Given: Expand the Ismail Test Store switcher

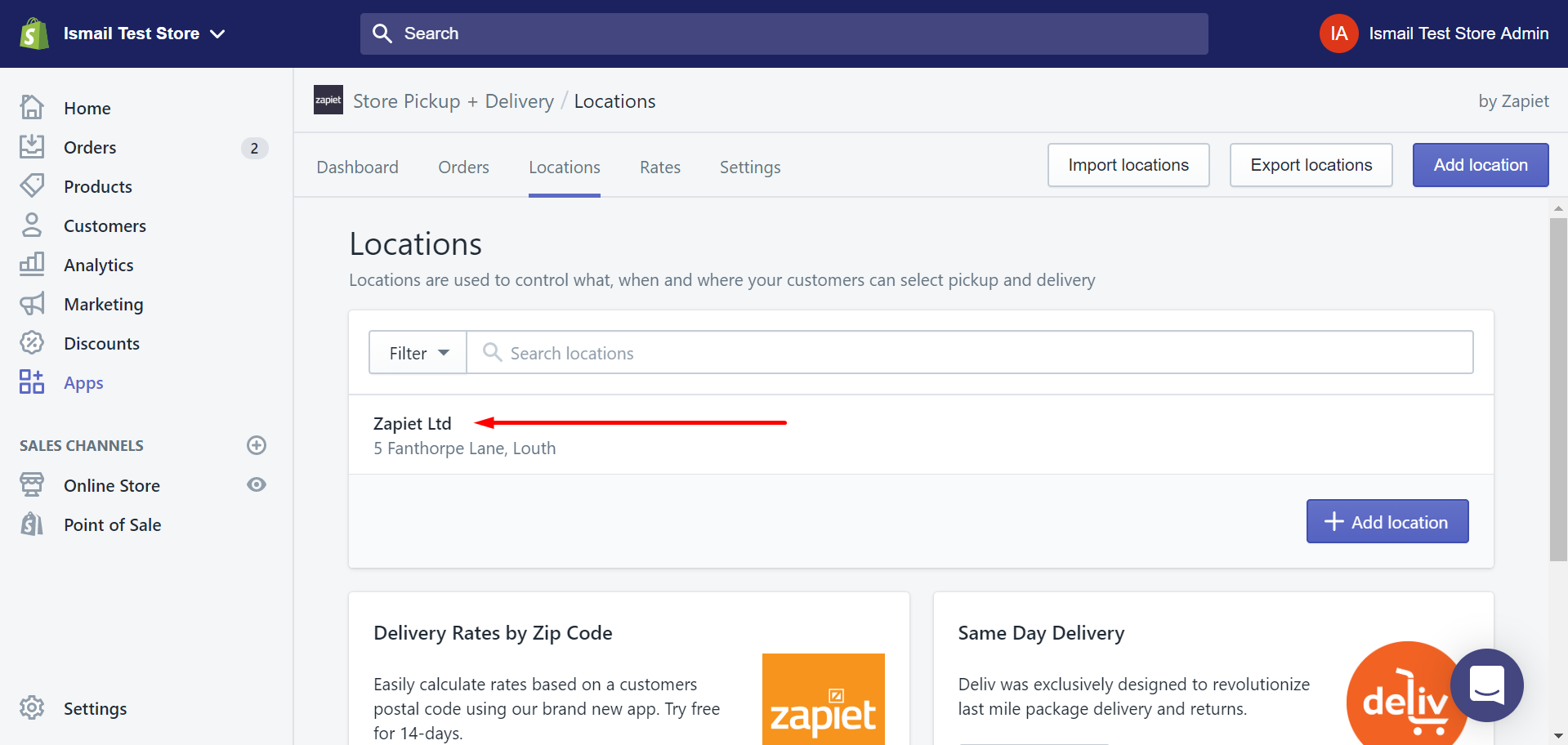Looking at the screenshot, I should click(144, 33).
